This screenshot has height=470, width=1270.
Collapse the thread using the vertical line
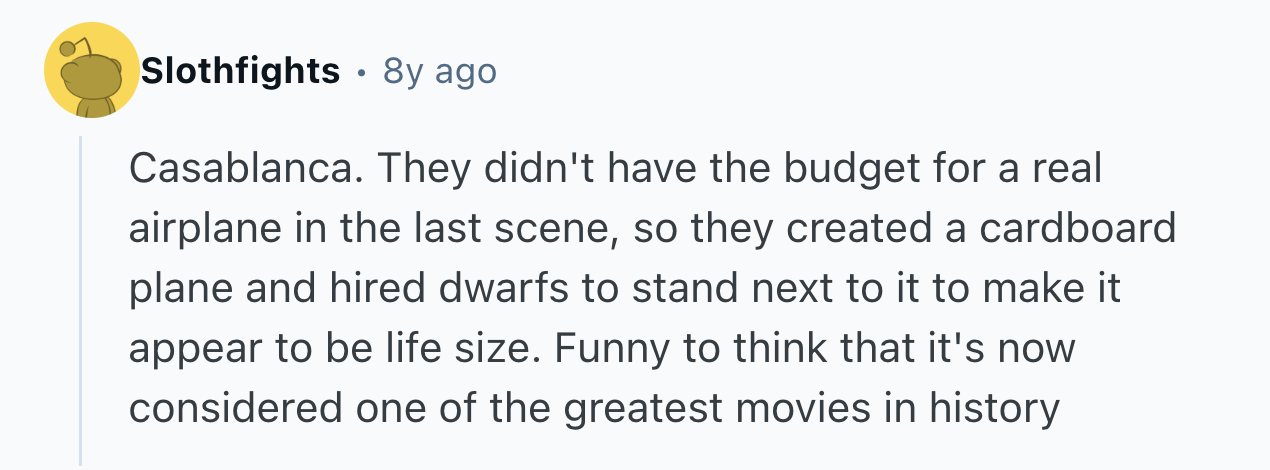click(81, 300)
